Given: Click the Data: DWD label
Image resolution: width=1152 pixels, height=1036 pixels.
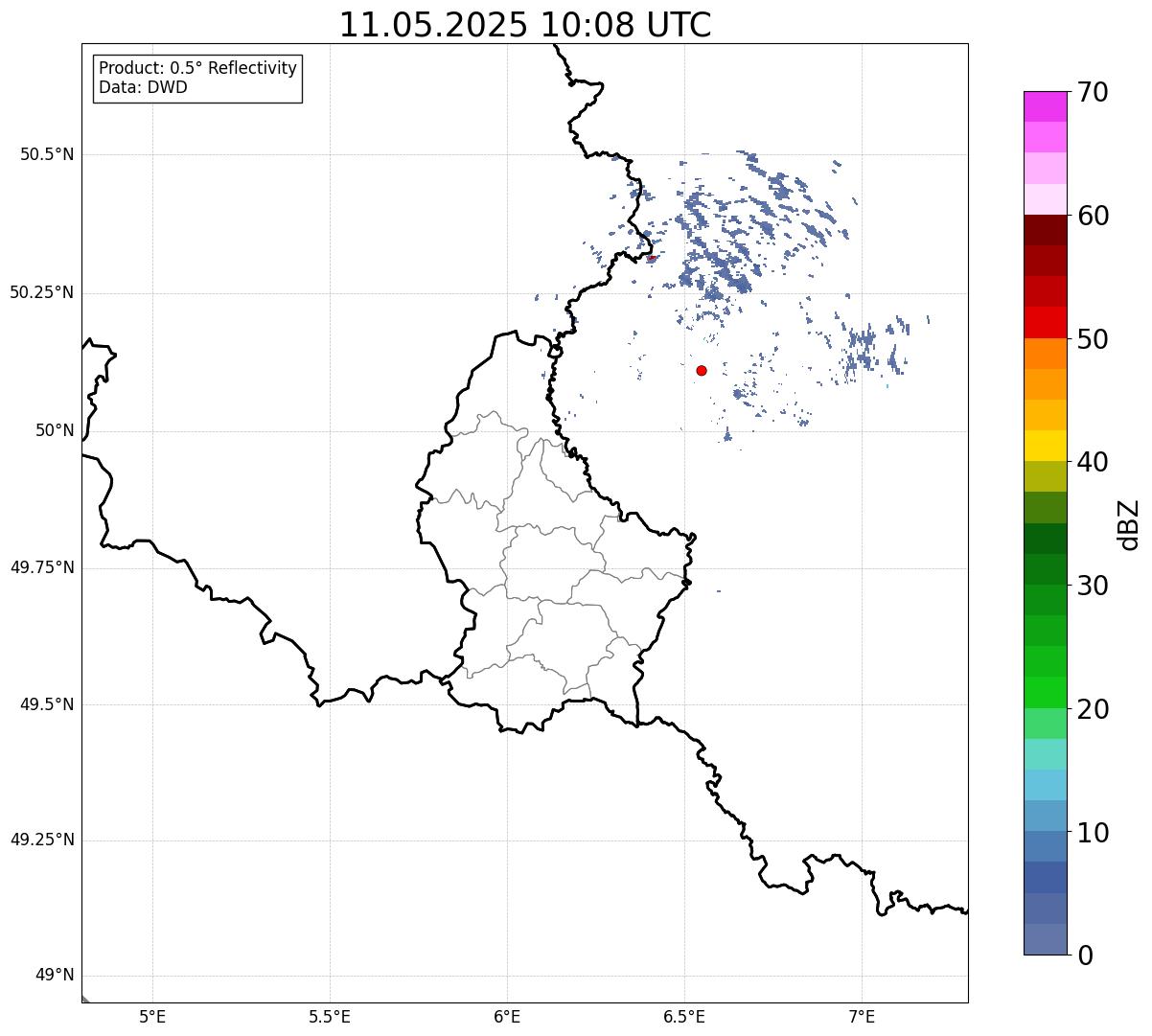Looking at the screenshot, I should tap(143, 88).
